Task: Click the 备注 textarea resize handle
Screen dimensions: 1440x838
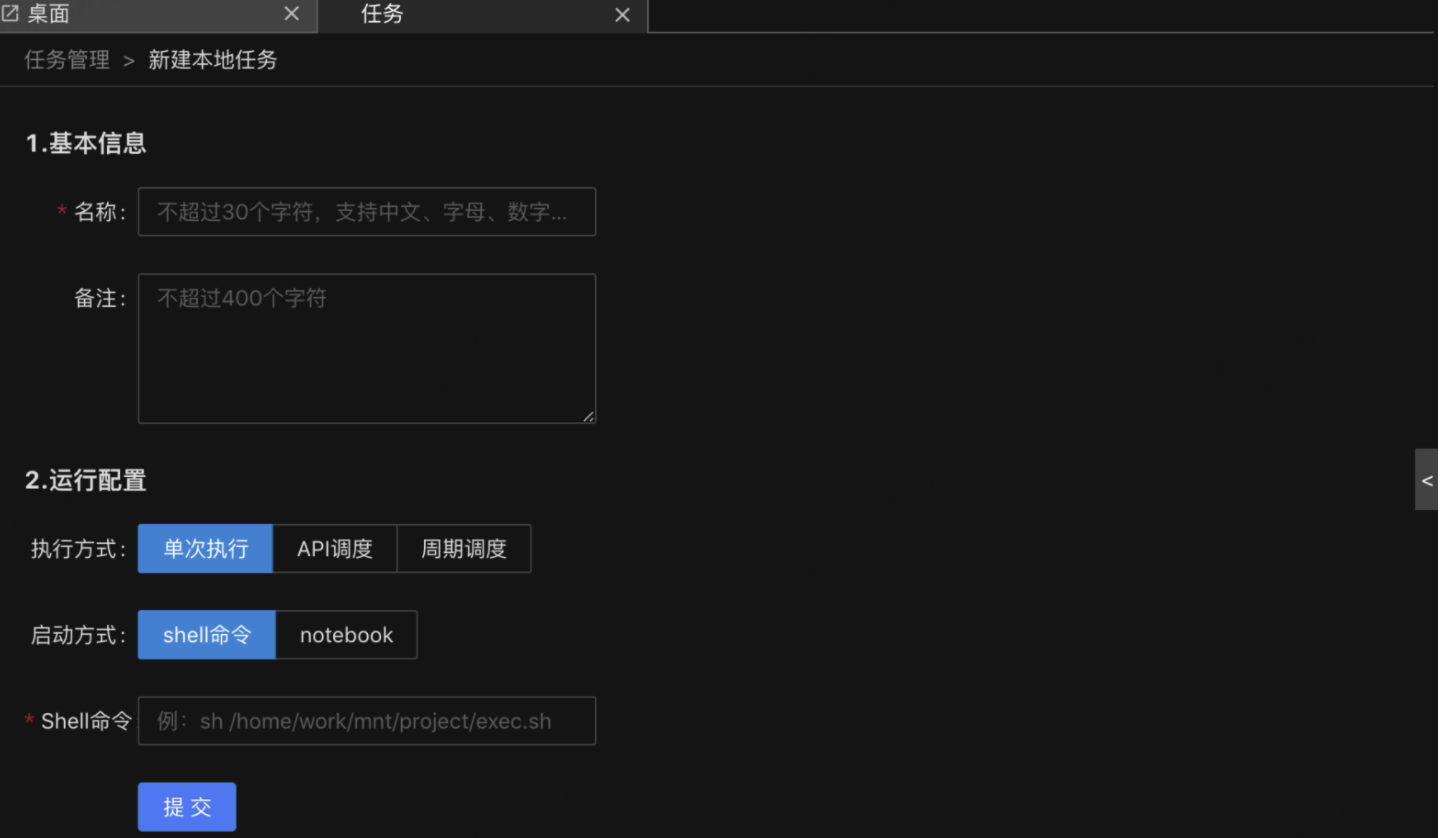Action: (588, 416)
